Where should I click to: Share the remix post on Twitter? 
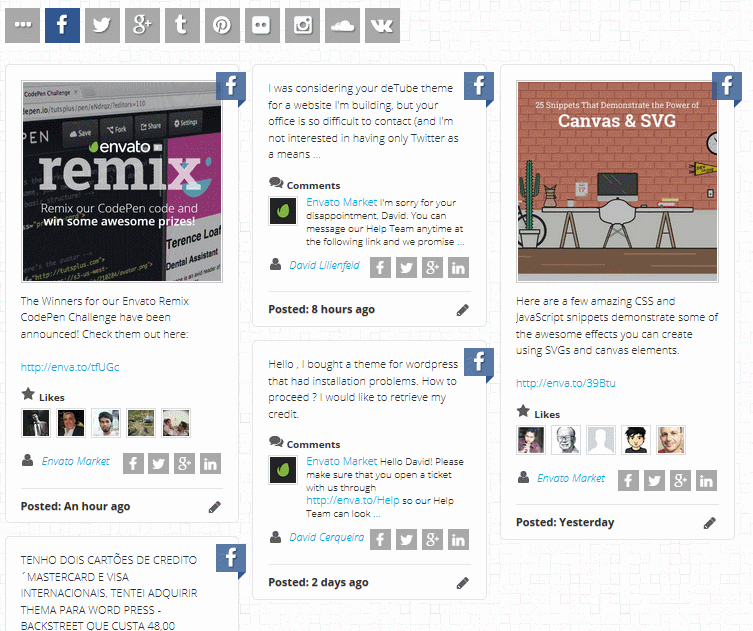(158, 464)
